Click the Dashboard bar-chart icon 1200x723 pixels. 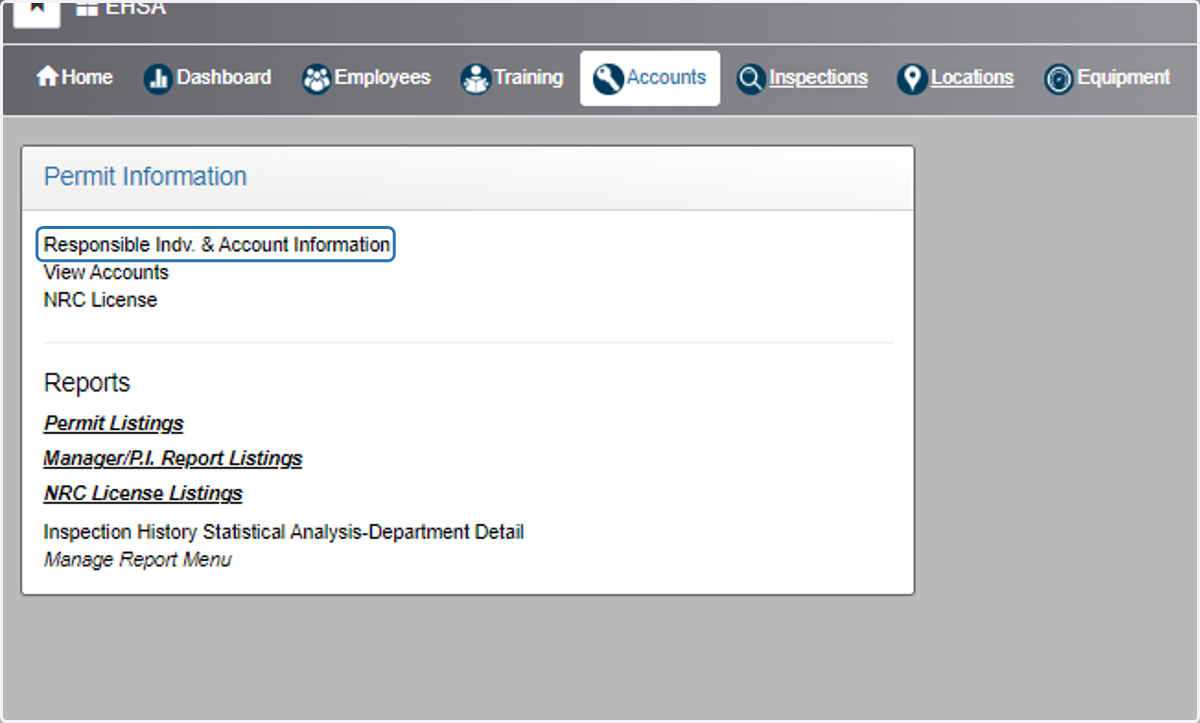click(x=158, y=79)
